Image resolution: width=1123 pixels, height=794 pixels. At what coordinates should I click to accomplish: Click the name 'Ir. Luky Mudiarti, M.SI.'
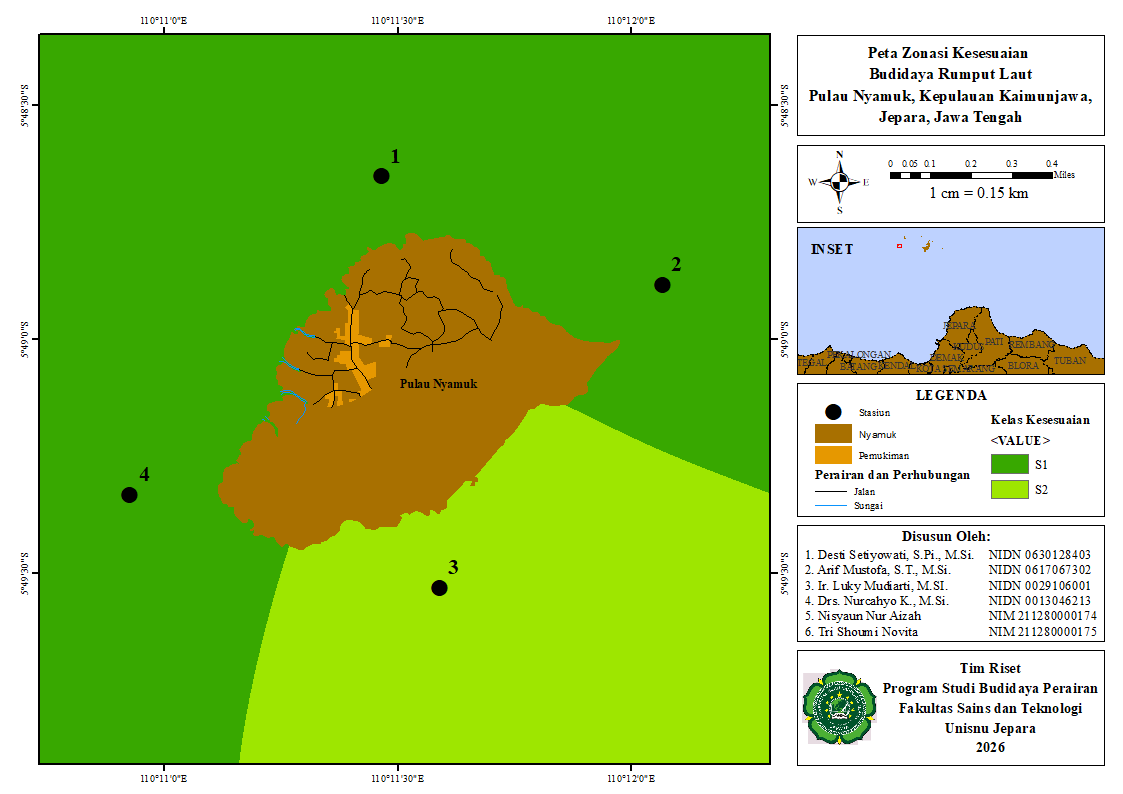point(882,586)
